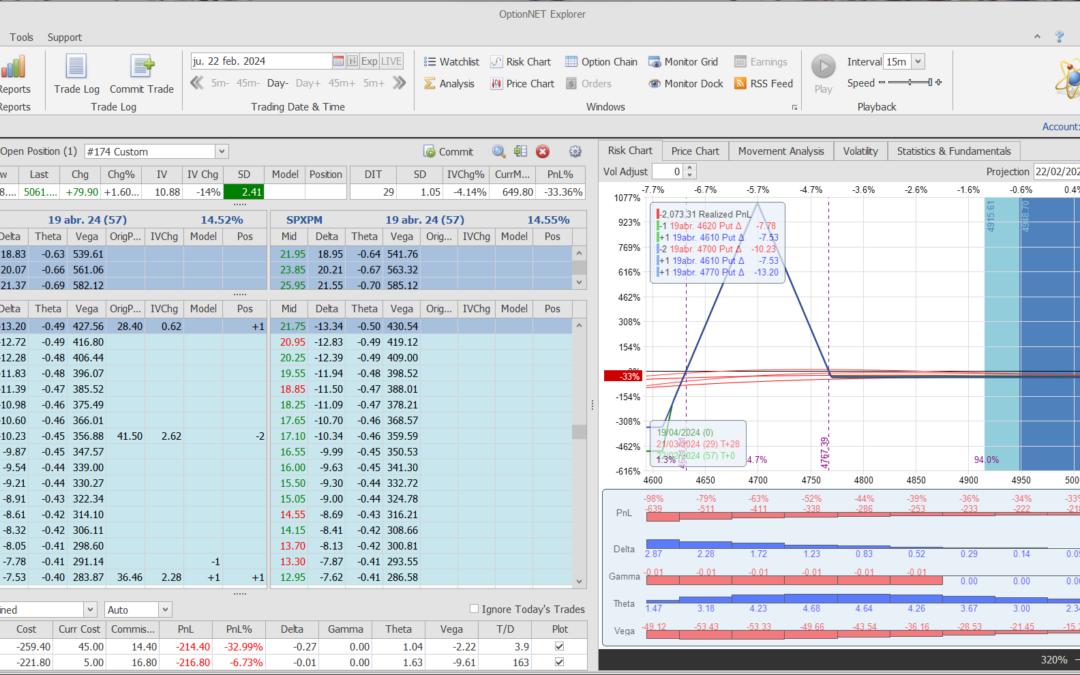Expand the #174 Custom position dropdown
Image resolution: width=1080 pixels, height=675 pixels.
(x=221, y=152)
